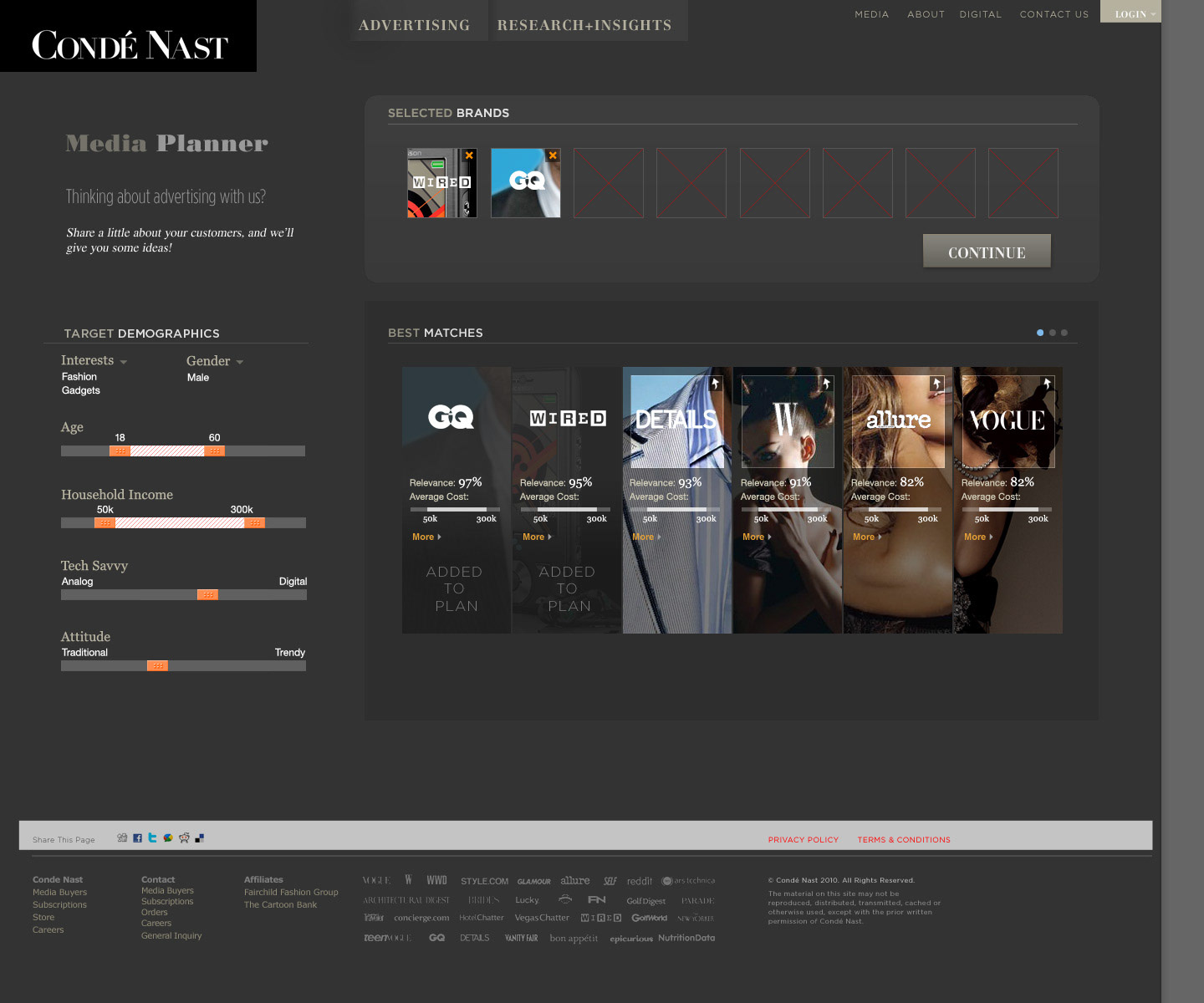Expand More details on the Allure card
The height and width of the screenshot is (1003, 1204).
point(867,537)
